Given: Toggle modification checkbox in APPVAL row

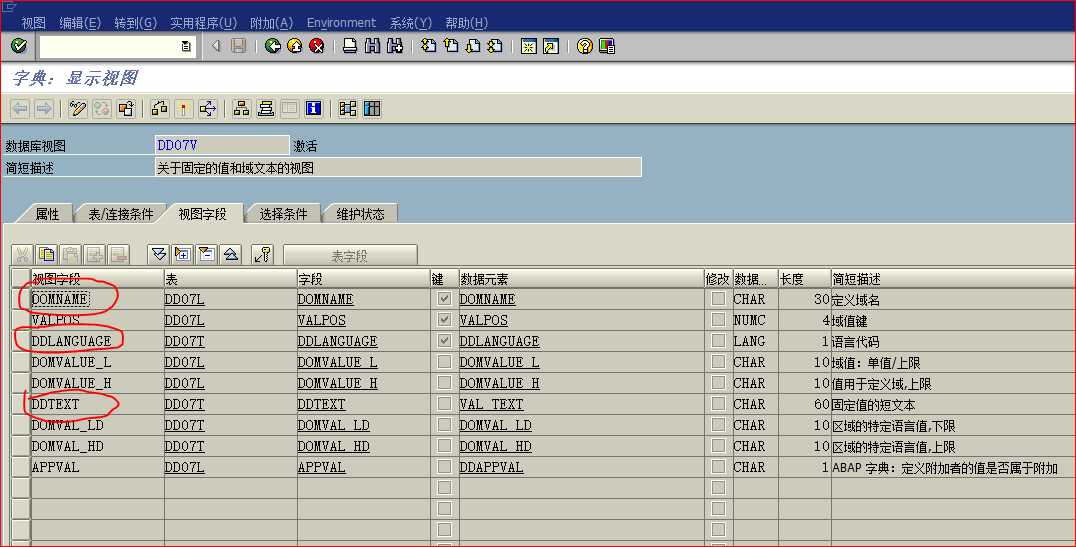Looking at the screenshot, I should pyautogui.click(x=718, y=467).
